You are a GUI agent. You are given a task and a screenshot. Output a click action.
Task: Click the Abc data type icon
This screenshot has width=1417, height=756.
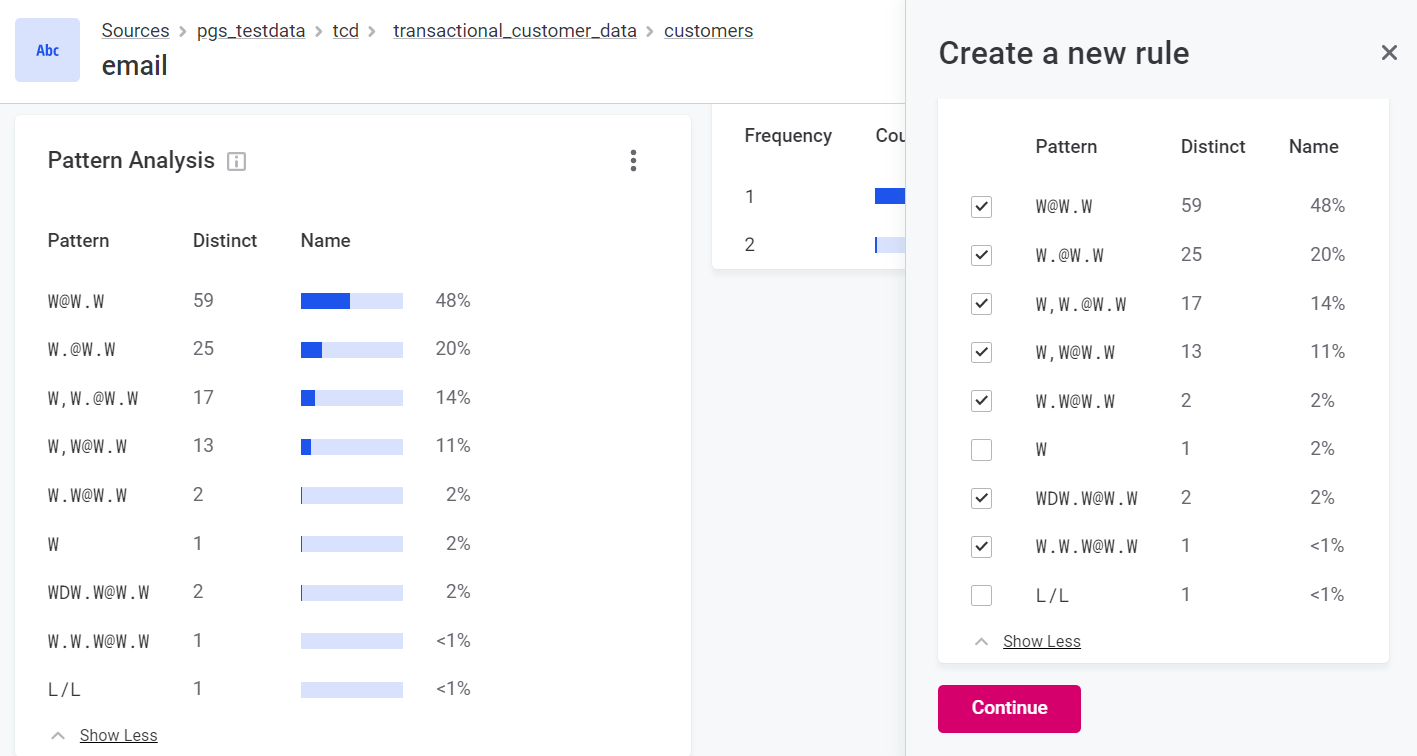coord(47,50)
